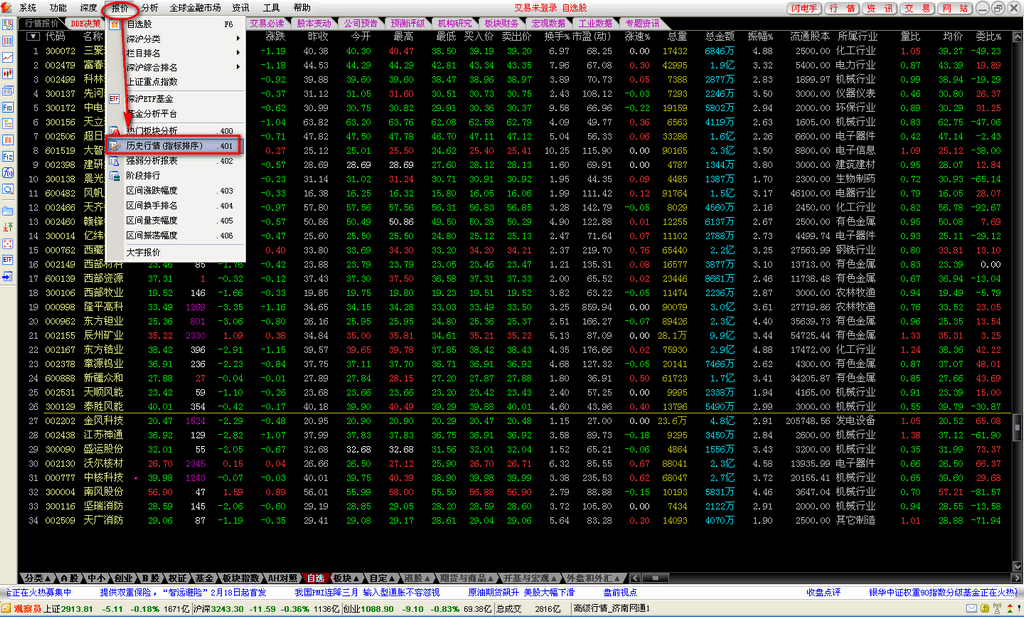Open the 系统 menu
The image size is (1024, 617).
[x=28, y=8]
